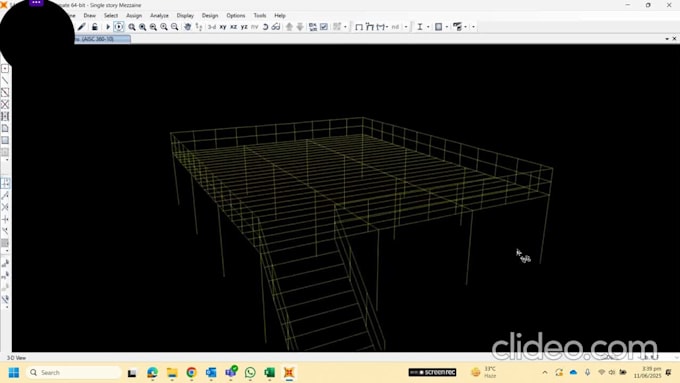Select the Quick Draw Secondary Beams tool
Screen dimensions: 680x383
coord(5,116)
